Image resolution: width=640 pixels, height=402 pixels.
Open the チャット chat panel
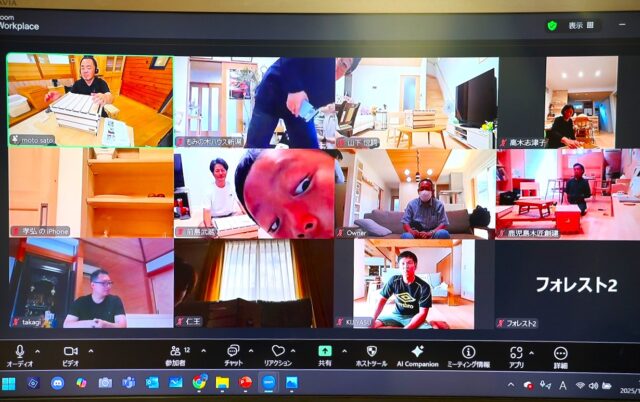232,352
